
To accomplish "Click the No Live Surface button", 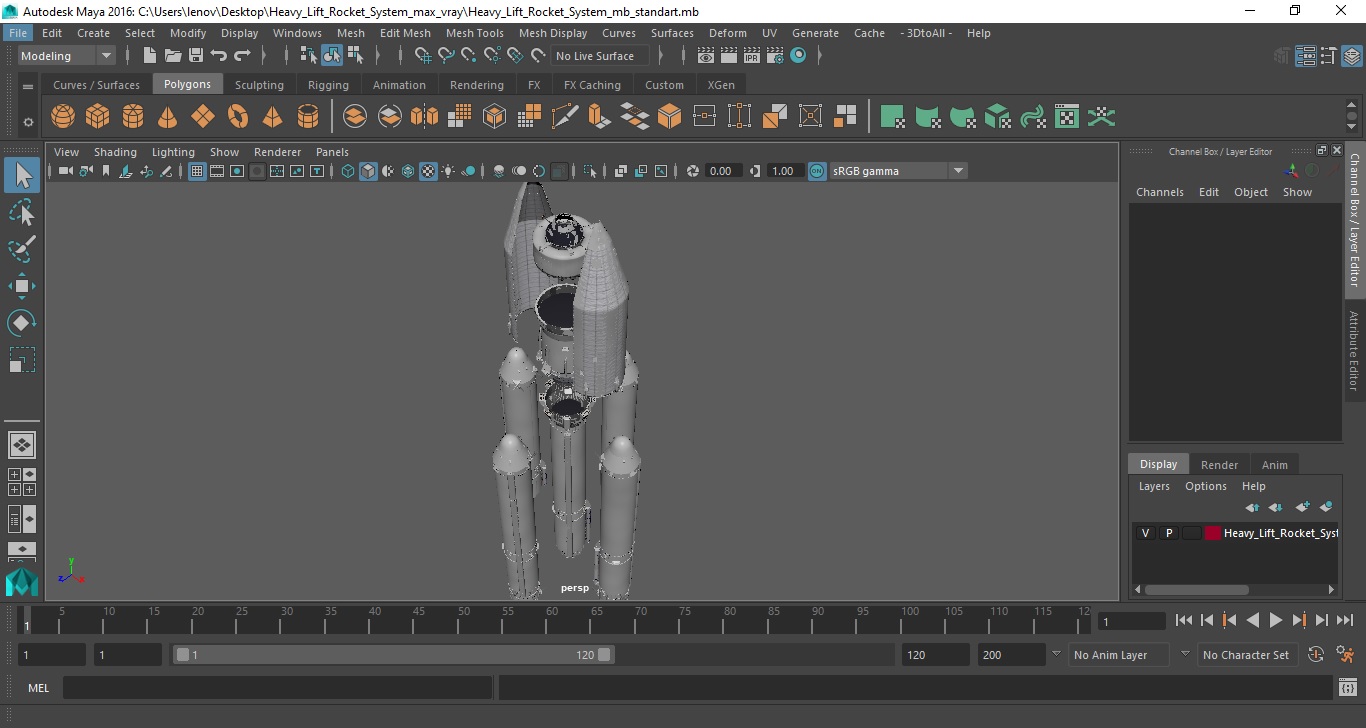I will click(595, 56).
